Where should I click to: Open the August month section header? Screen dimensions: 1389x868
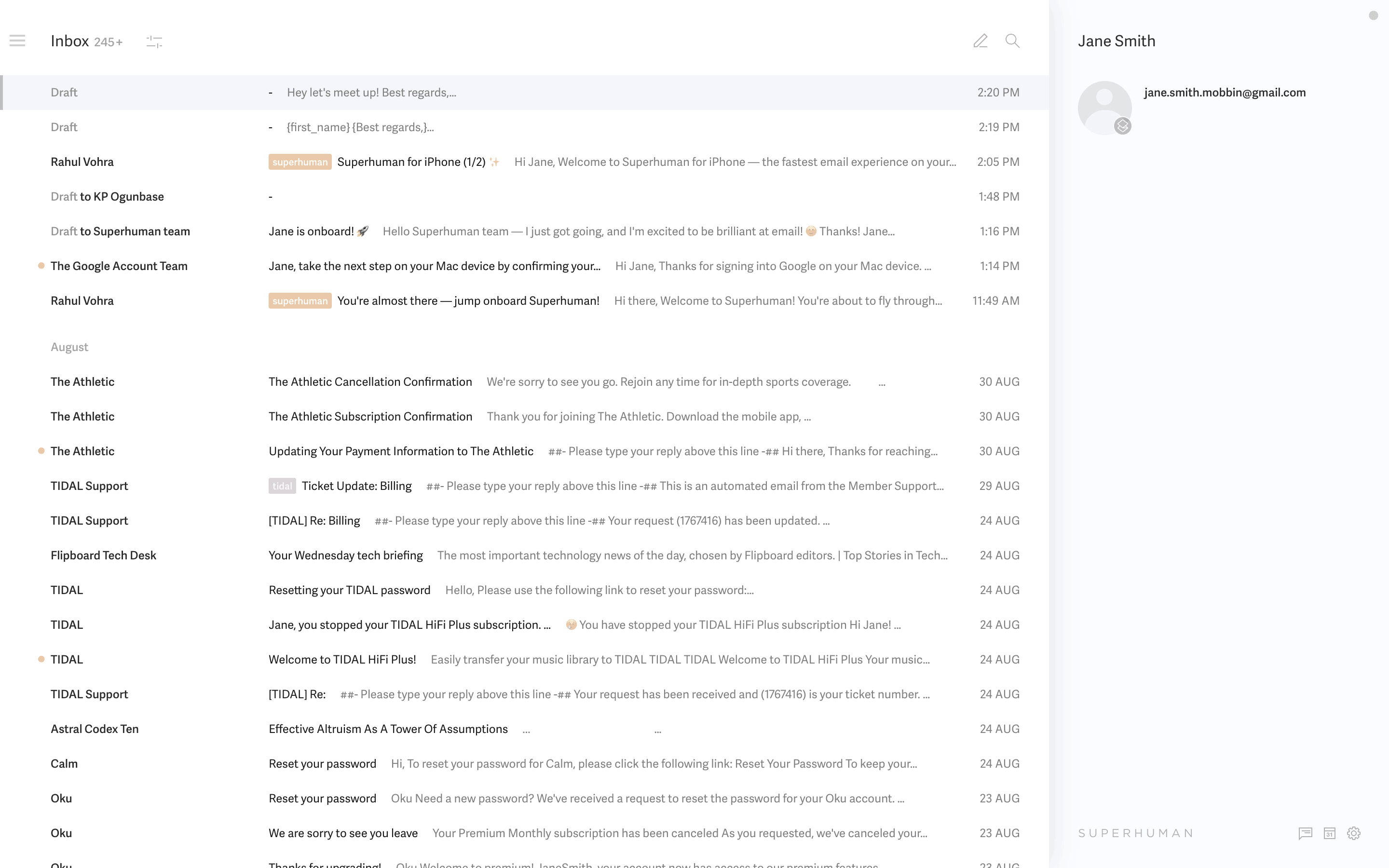(x=69, y=347)
